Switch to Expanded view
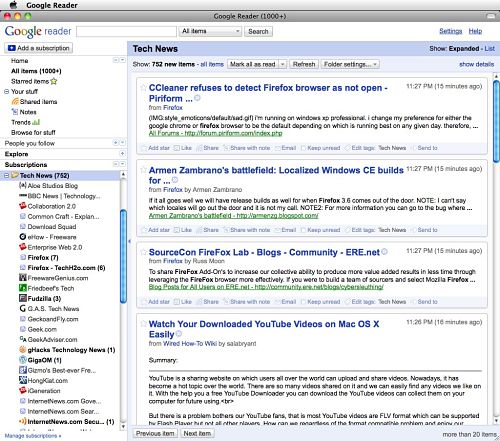Screen dimensions: 500x441 [464, 49]
